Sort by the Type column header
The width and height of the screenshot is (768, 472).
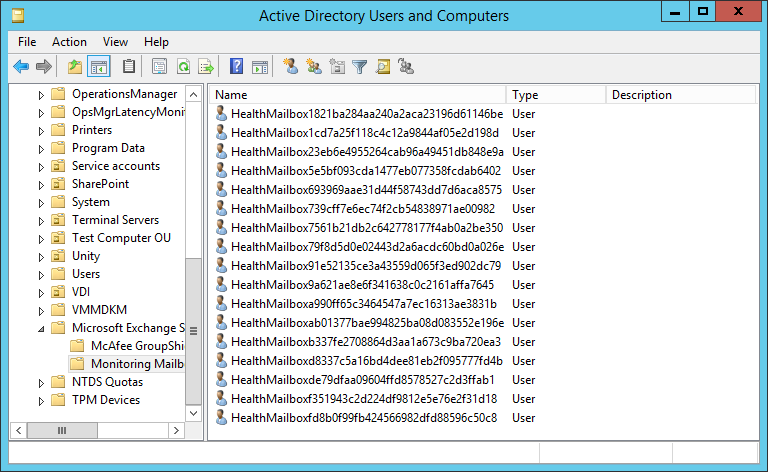[556, 95]
